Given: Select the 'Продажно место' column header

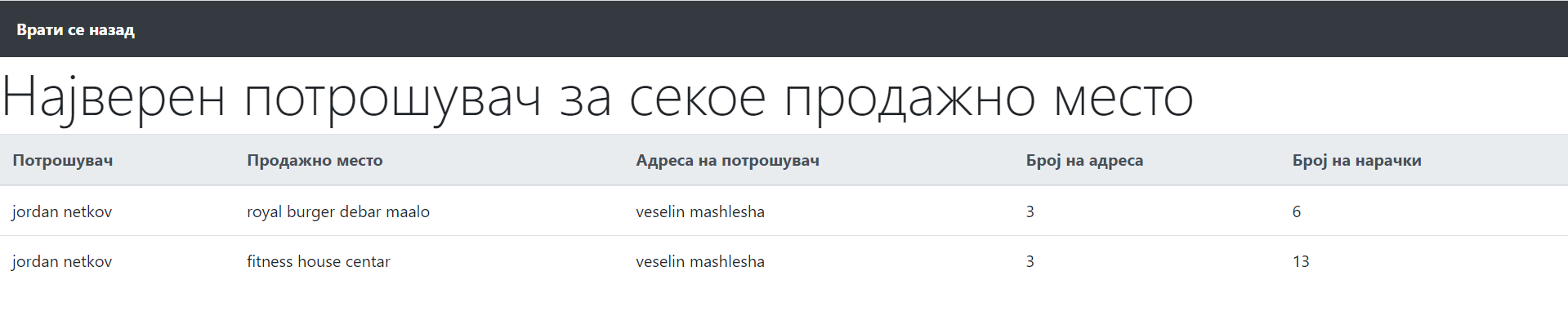Looking at the screenshot, I should 315,161.
